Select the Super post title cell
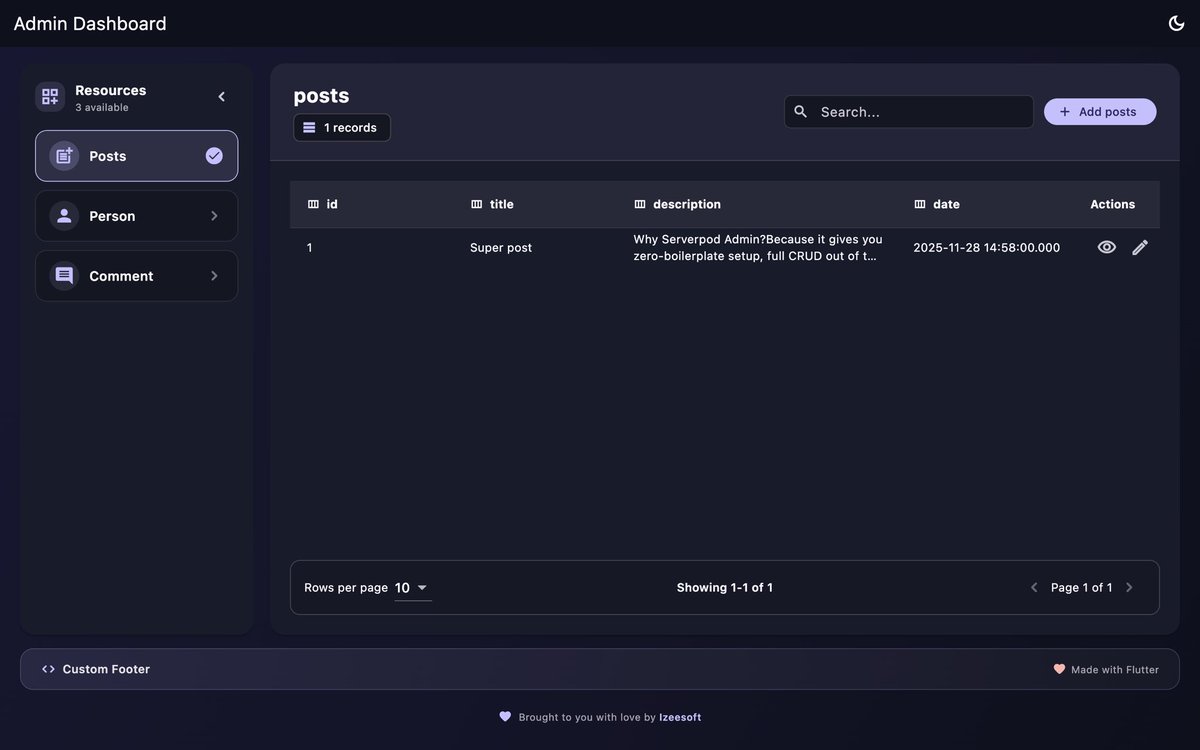1200x750 pixels. tap(501, 247)
